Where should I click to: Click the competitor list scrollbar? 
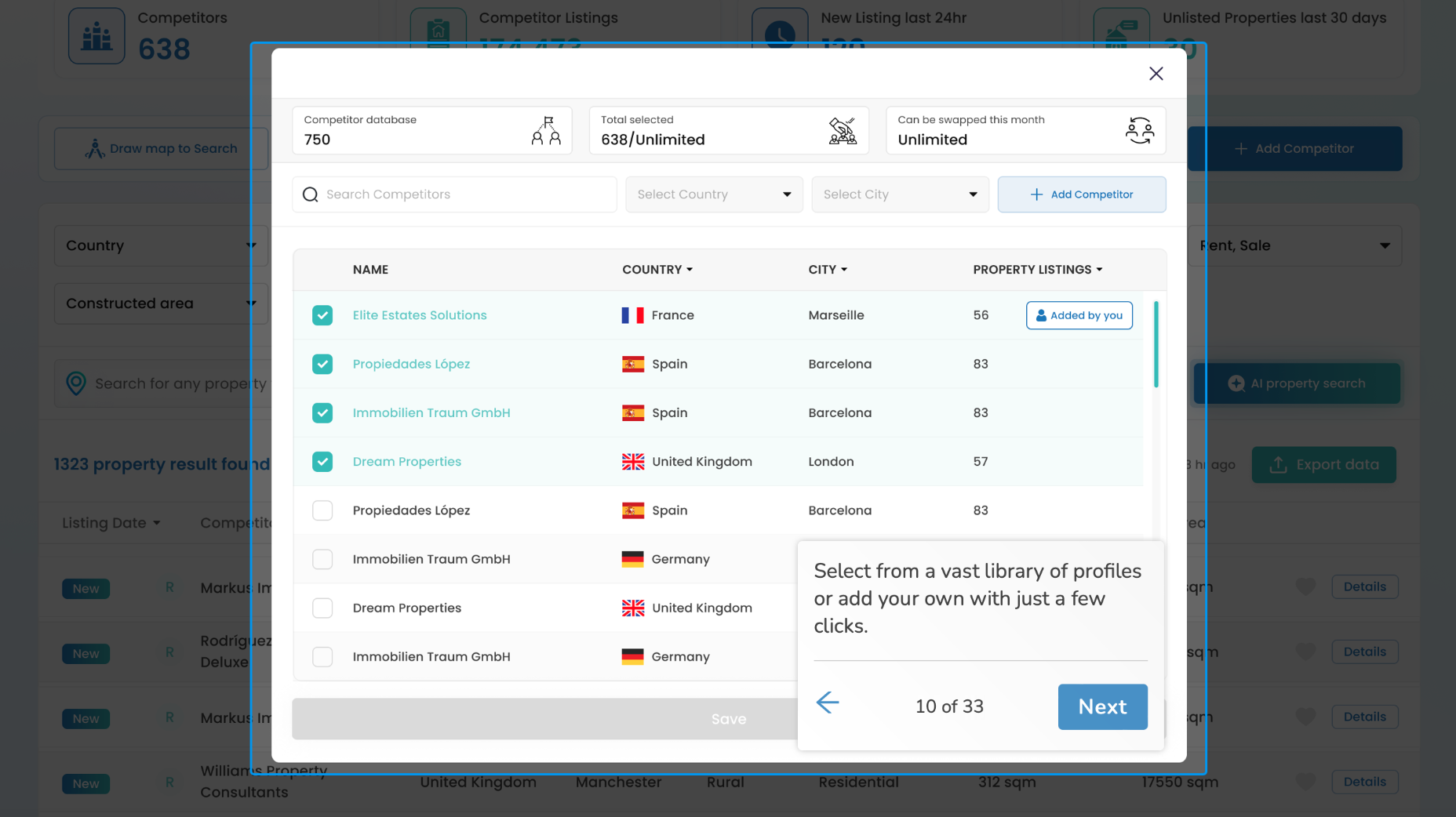1156,344
